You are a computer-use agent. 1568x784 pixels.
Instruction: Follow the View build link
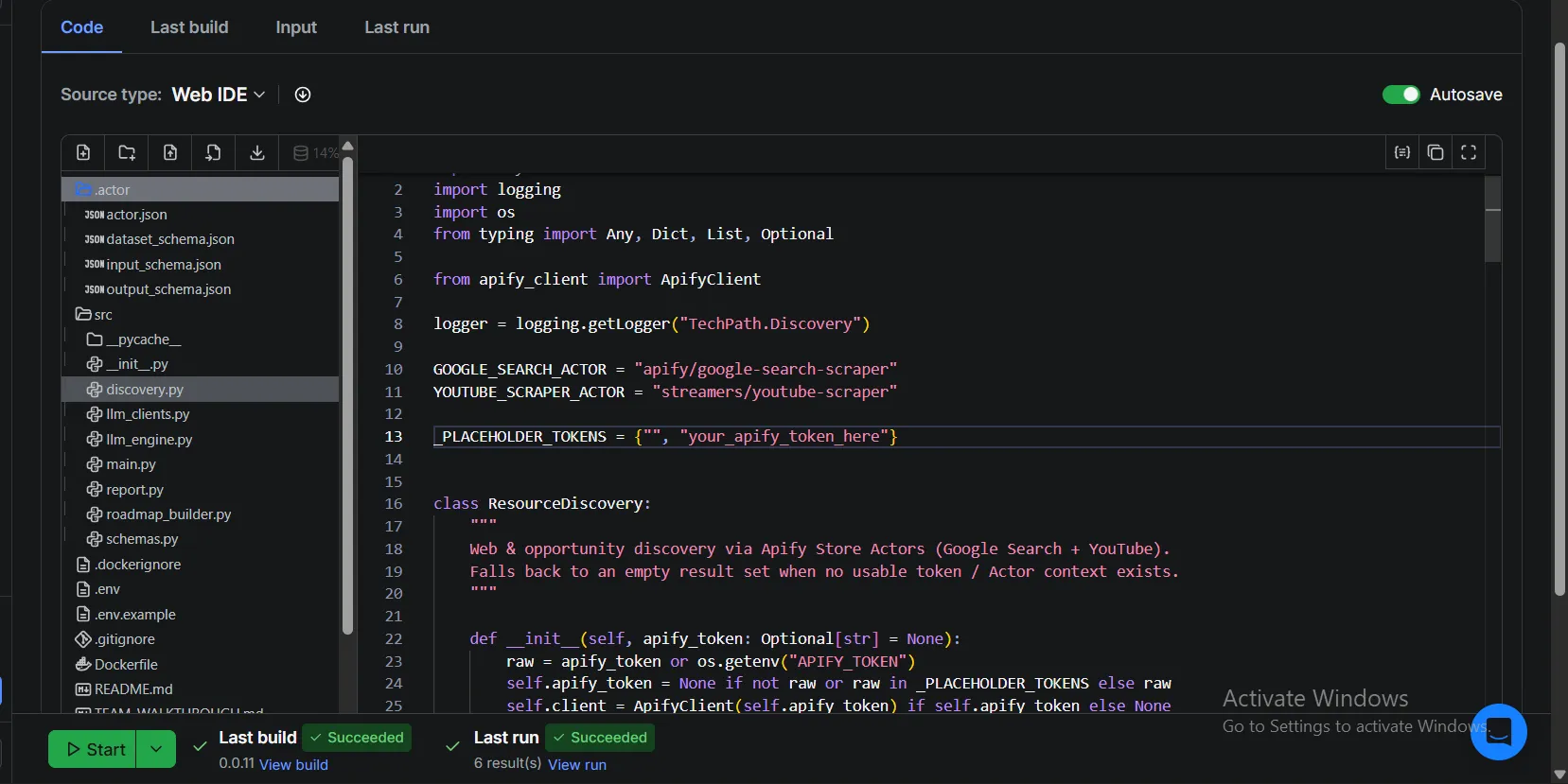click(293, 764)
